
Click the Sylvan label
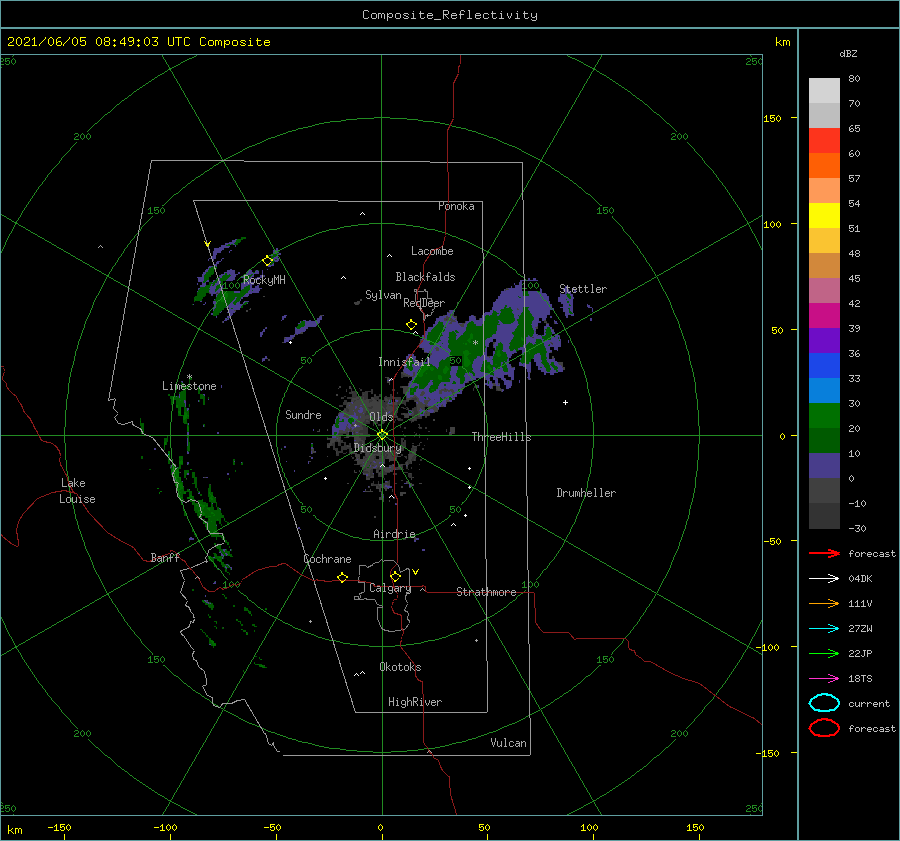click(x=383, y=295)
